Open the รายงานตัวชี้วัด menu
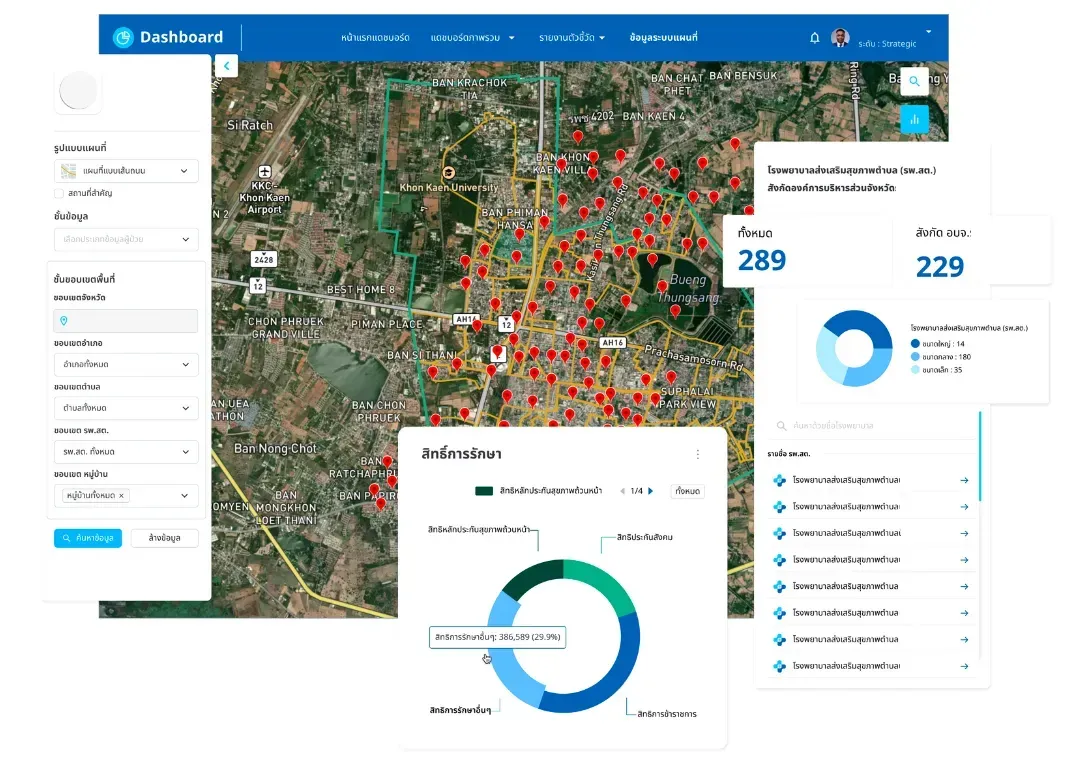The image size is (1076, 771). tap(572, 38)
